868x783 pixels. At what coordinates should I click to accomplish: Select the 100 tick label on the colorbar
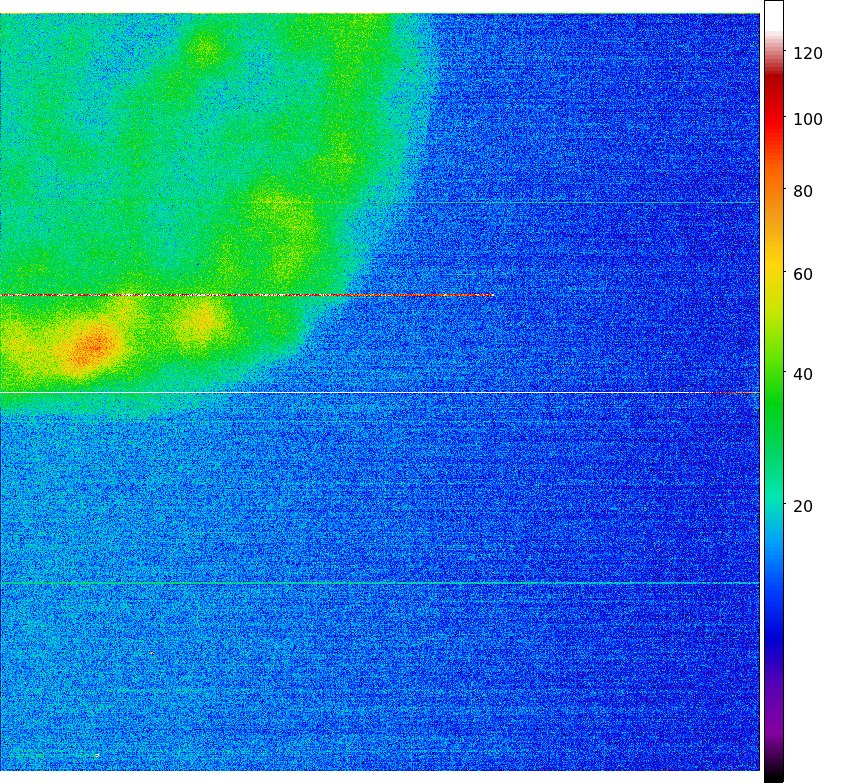807,119
